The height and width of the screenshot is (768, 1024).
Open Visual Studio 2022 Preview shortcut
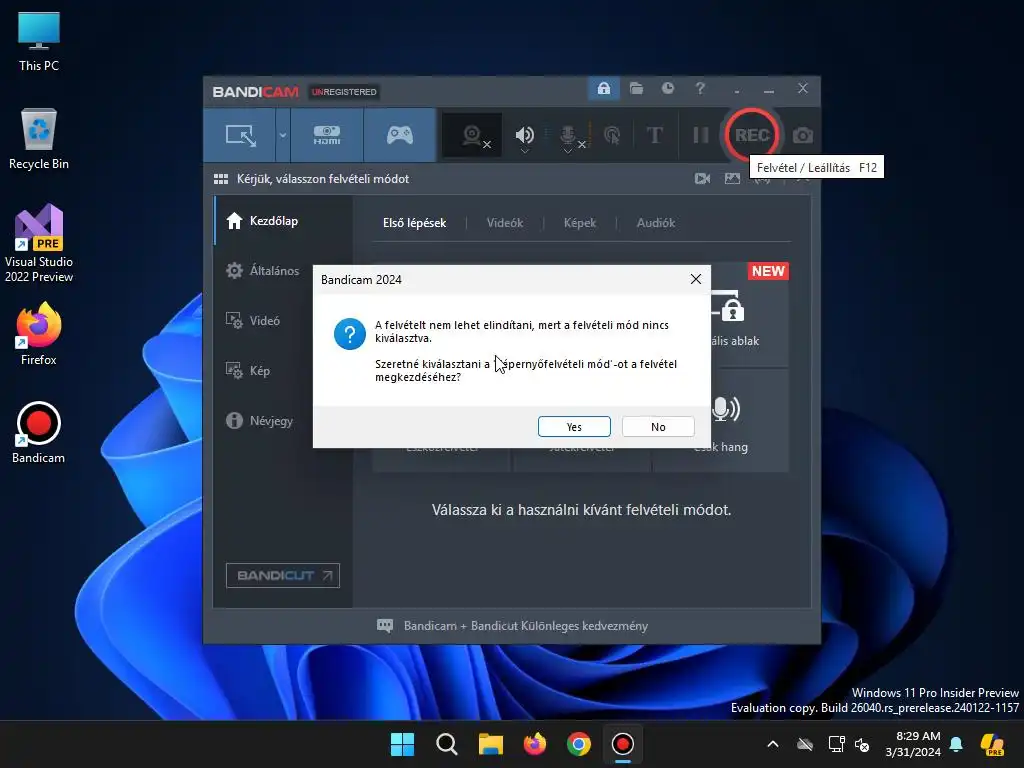39,243
